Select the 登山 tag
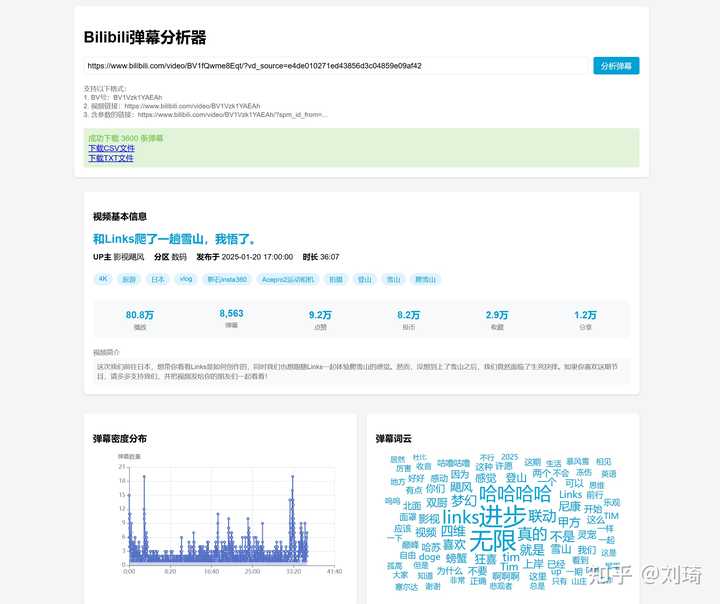The image size is (720, 604). (365, 279)
